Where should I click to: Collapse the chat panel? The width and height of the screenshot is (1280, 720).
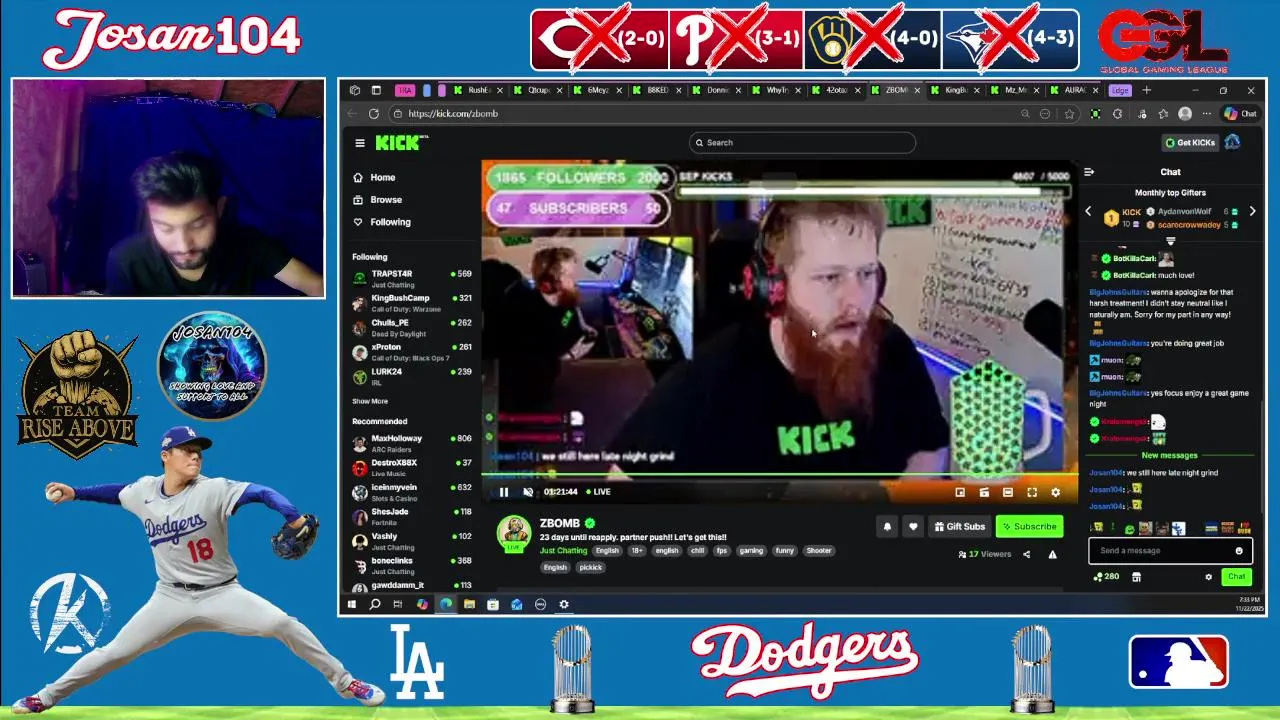coord(1089,172)
